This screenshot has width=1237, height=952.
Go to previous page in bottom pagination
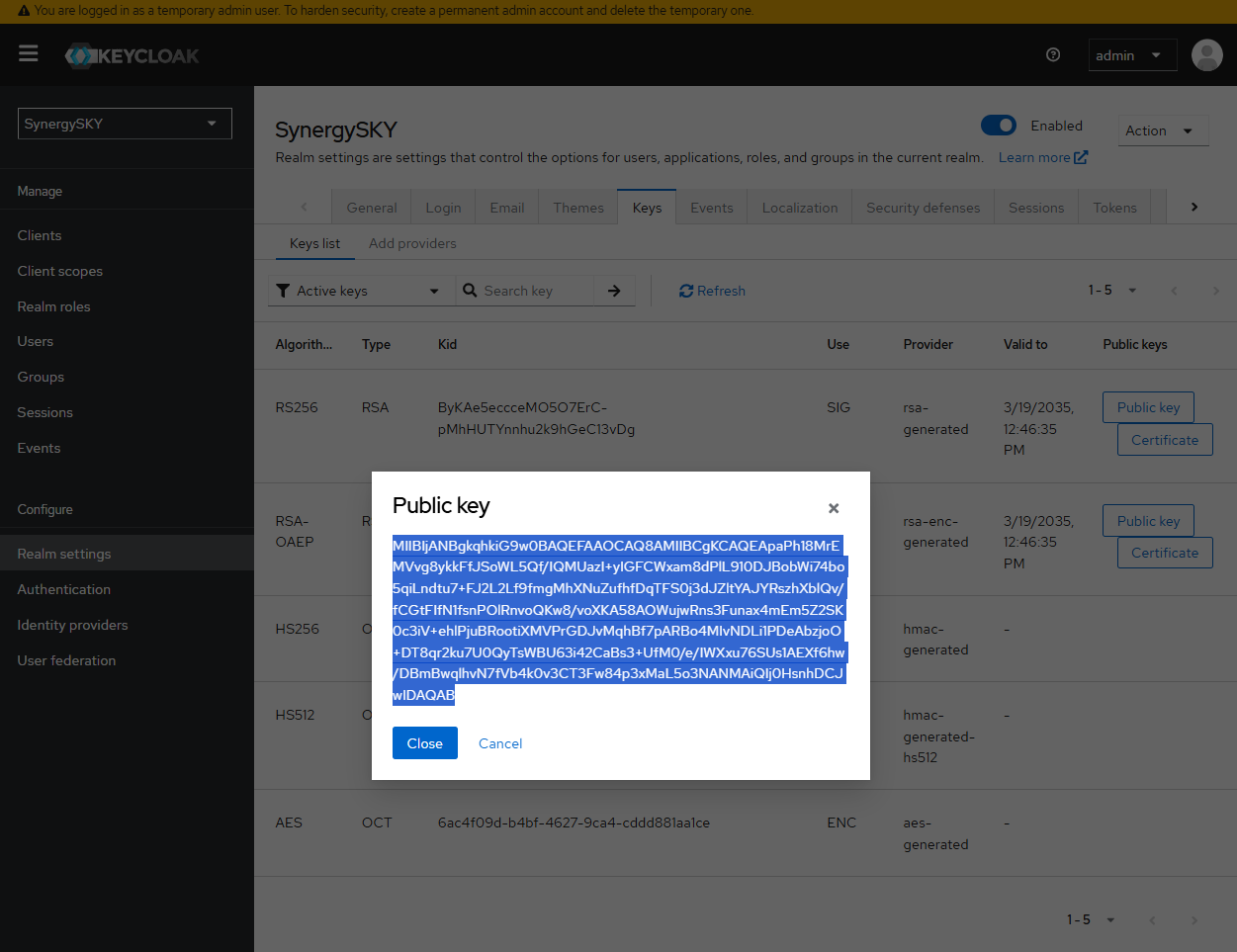[x=1152, y=919]
